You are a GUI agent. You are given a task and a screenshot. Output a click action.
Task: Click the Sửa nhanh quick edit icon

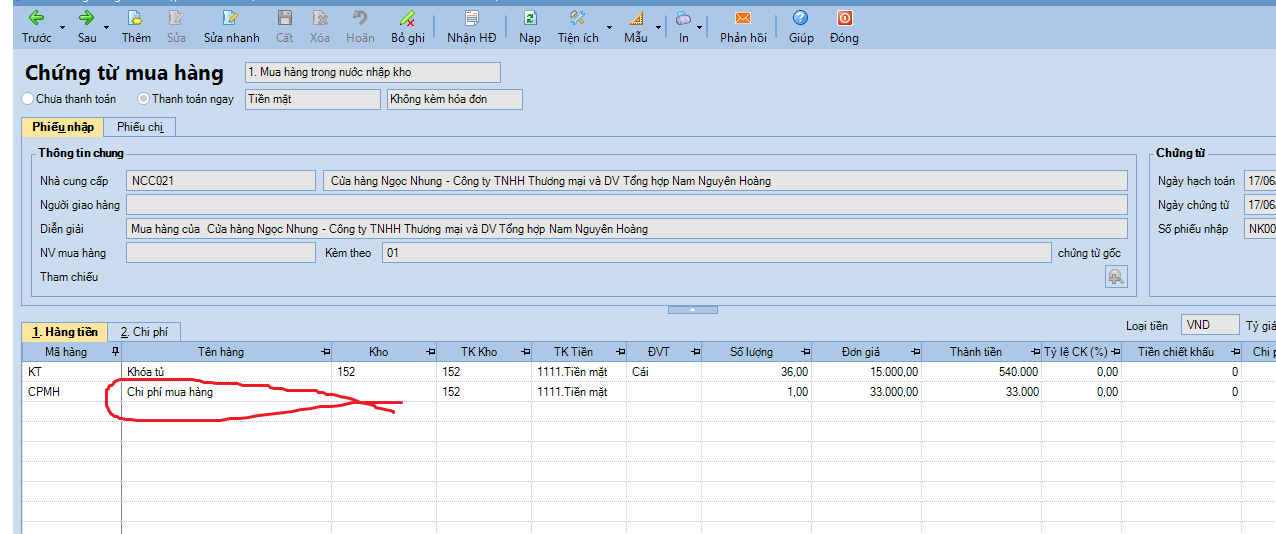[231, 18]
